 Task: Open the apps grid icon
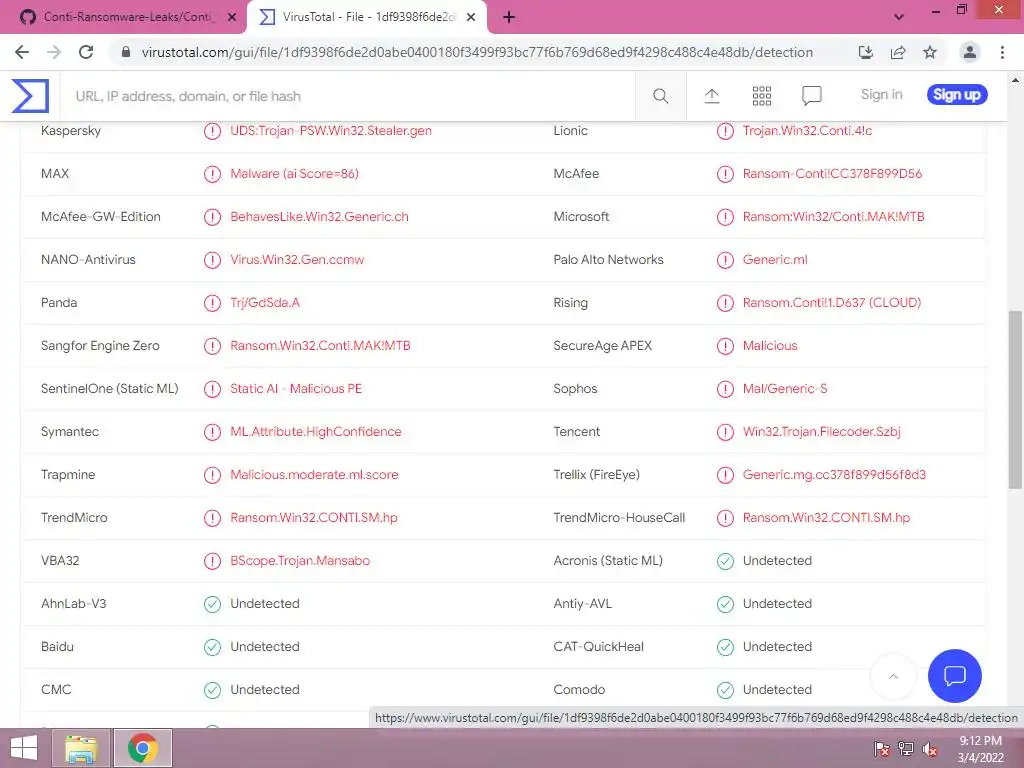click(x=761, y=96)
